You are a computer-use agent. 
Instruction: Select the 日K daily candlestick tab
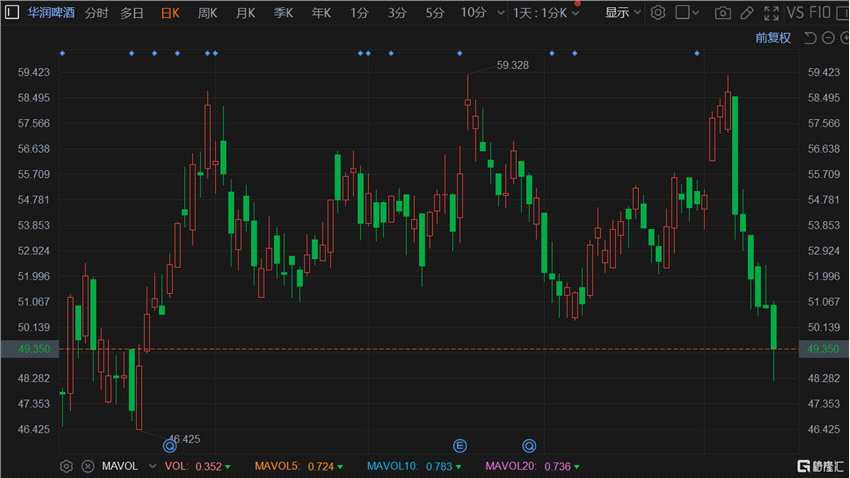pos(170,13)
